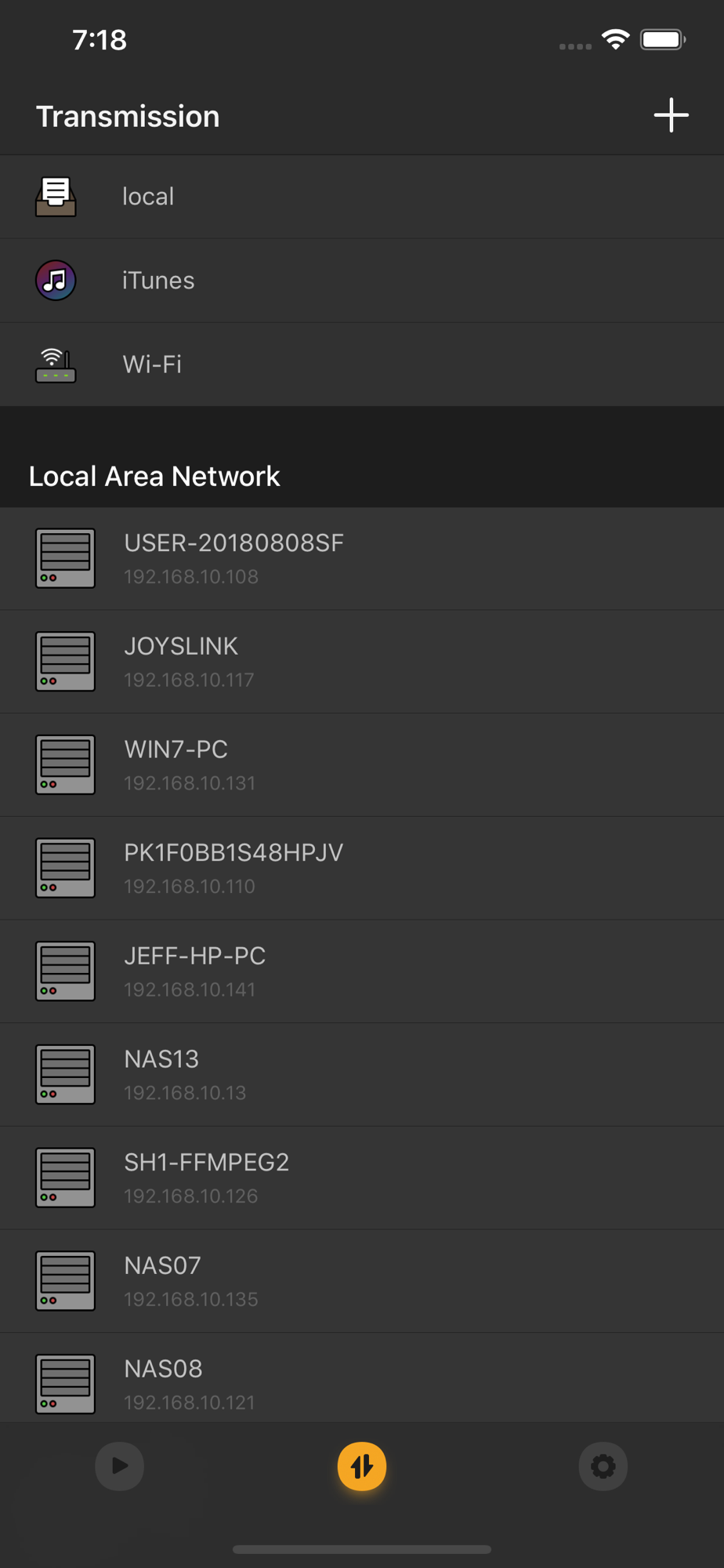The width and height of the screenshot is (724, 1568).
Task: Select IP address 192.168.10.117
Action: tap(189, 680)
